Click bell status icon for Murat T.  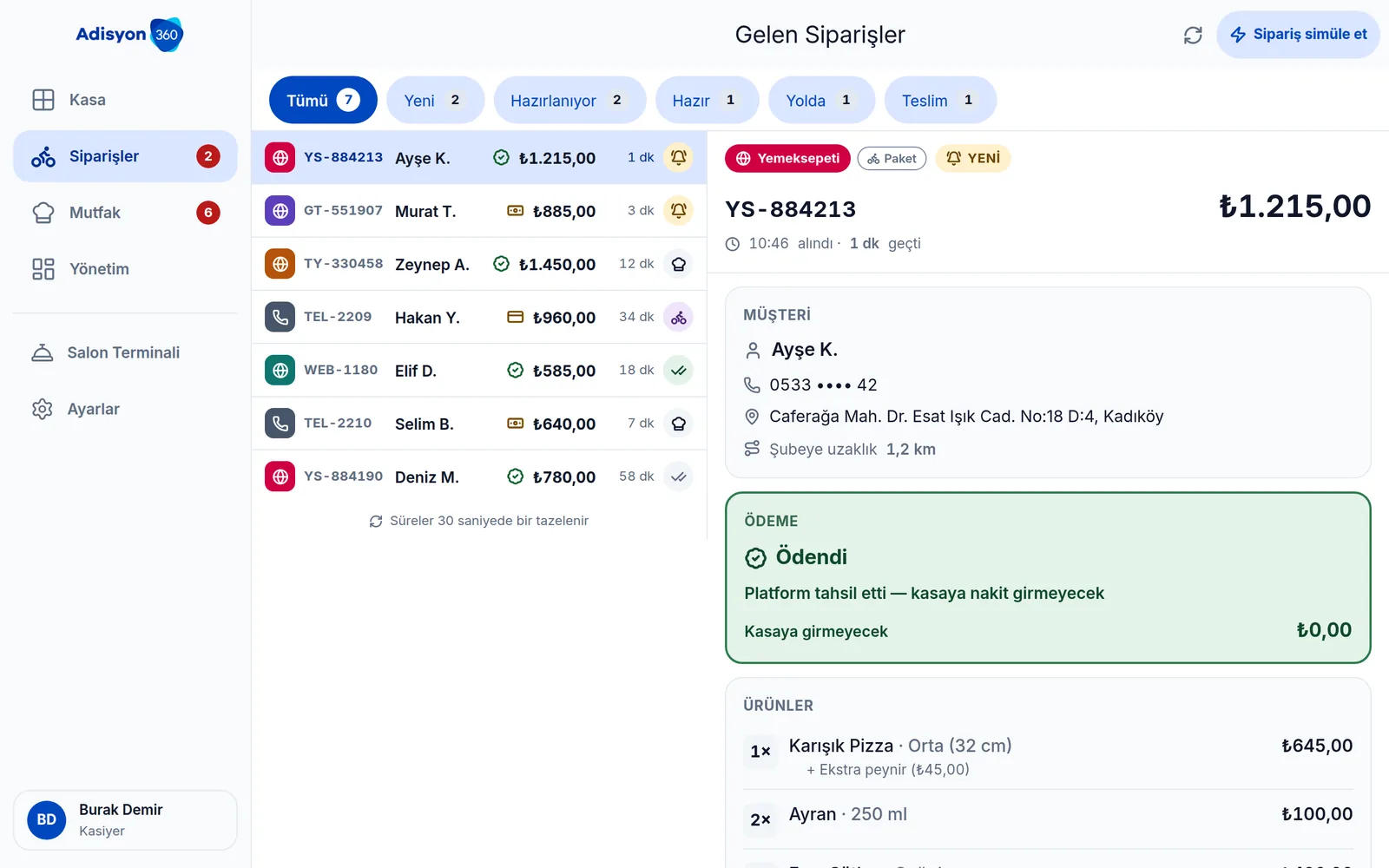pyautogui.click(x=678, y=211)
